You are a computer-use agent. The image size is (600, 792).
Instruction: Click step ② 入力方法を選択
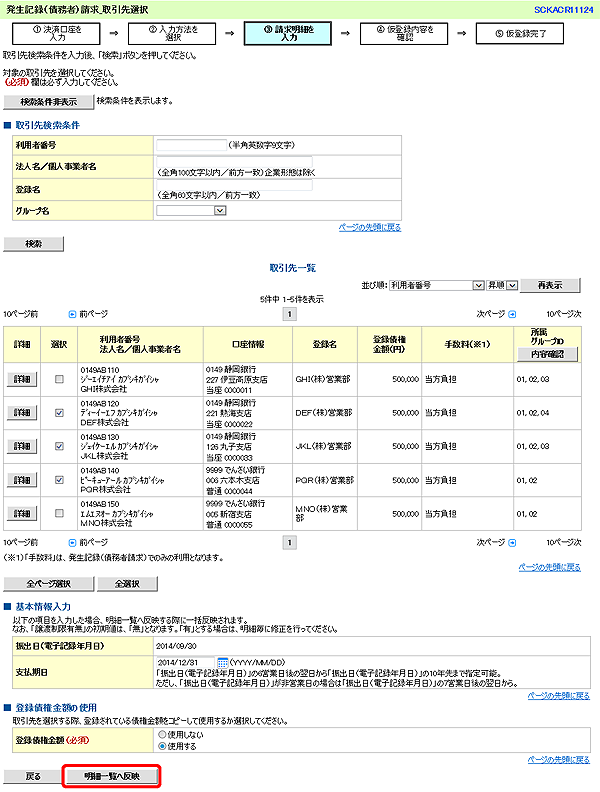point(172,34)
